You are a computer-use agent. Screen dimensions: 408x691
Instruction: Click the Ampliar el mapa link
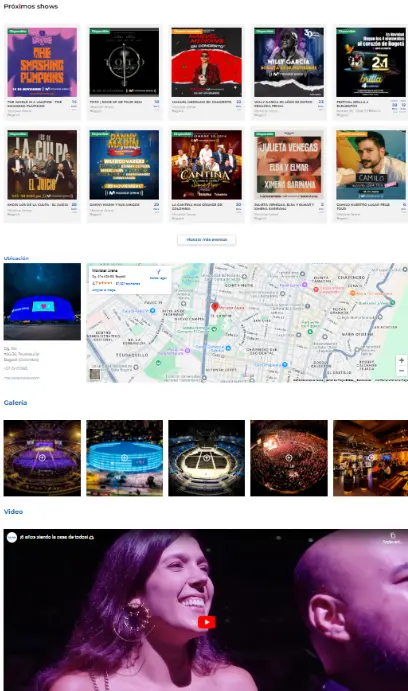(104, 290)
